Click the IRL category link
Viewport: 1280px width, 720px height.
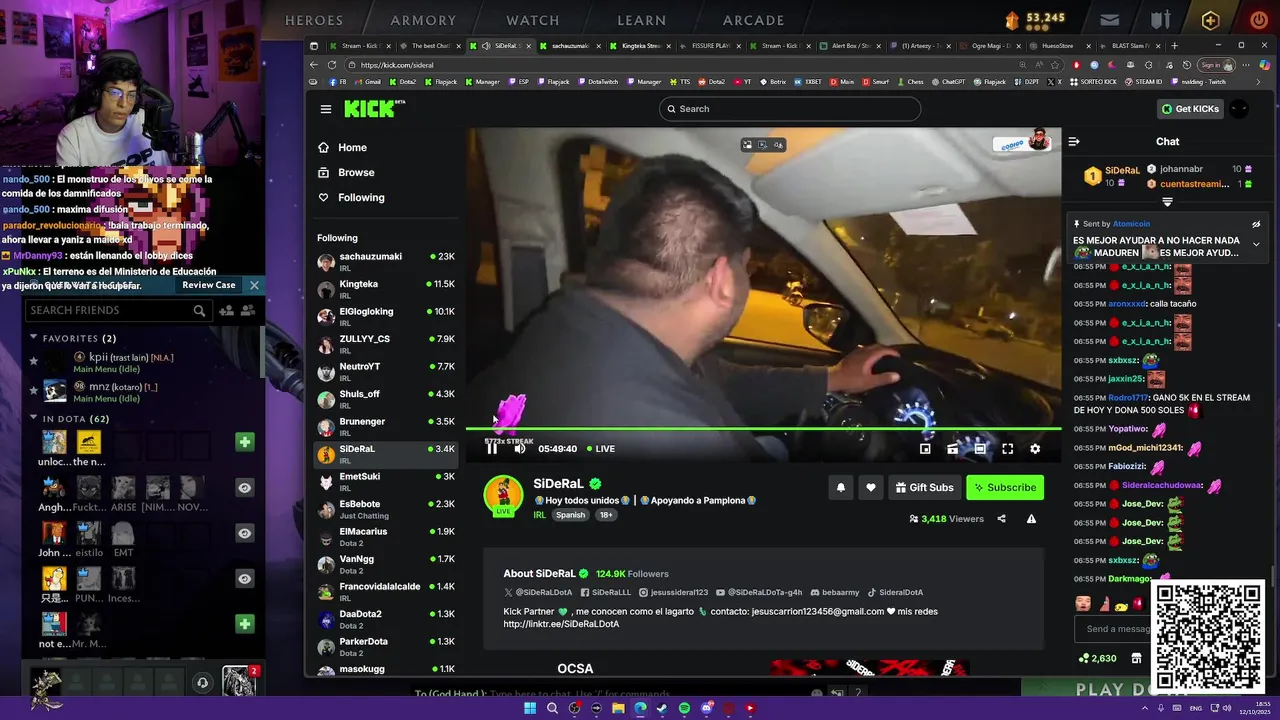[x=539, y=515]
